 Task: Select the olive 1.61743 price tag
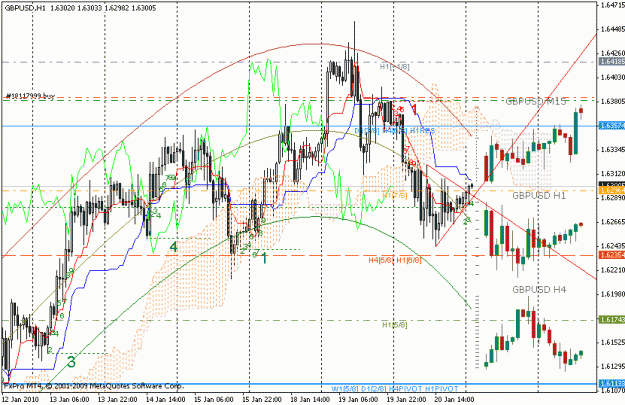tap(612, 320)
